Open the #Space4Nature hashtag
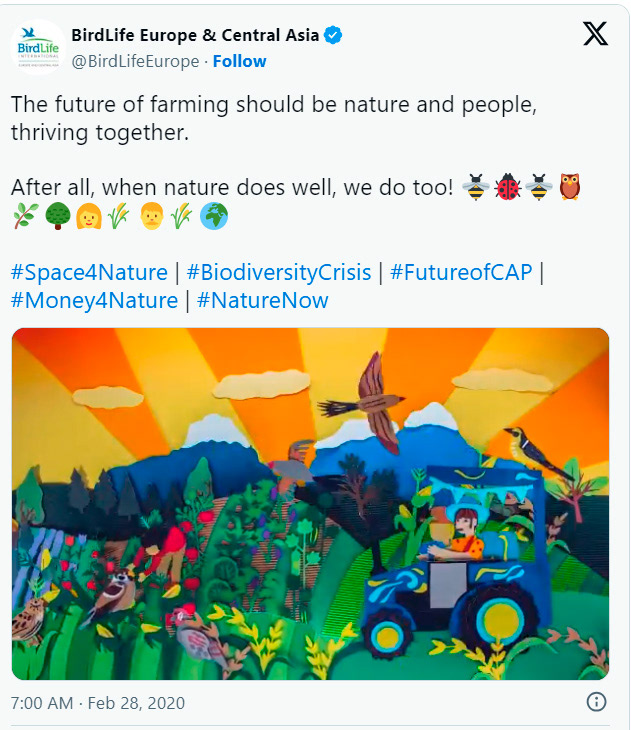Viewport: 631px width, 730px height. [x=89, y=272]
